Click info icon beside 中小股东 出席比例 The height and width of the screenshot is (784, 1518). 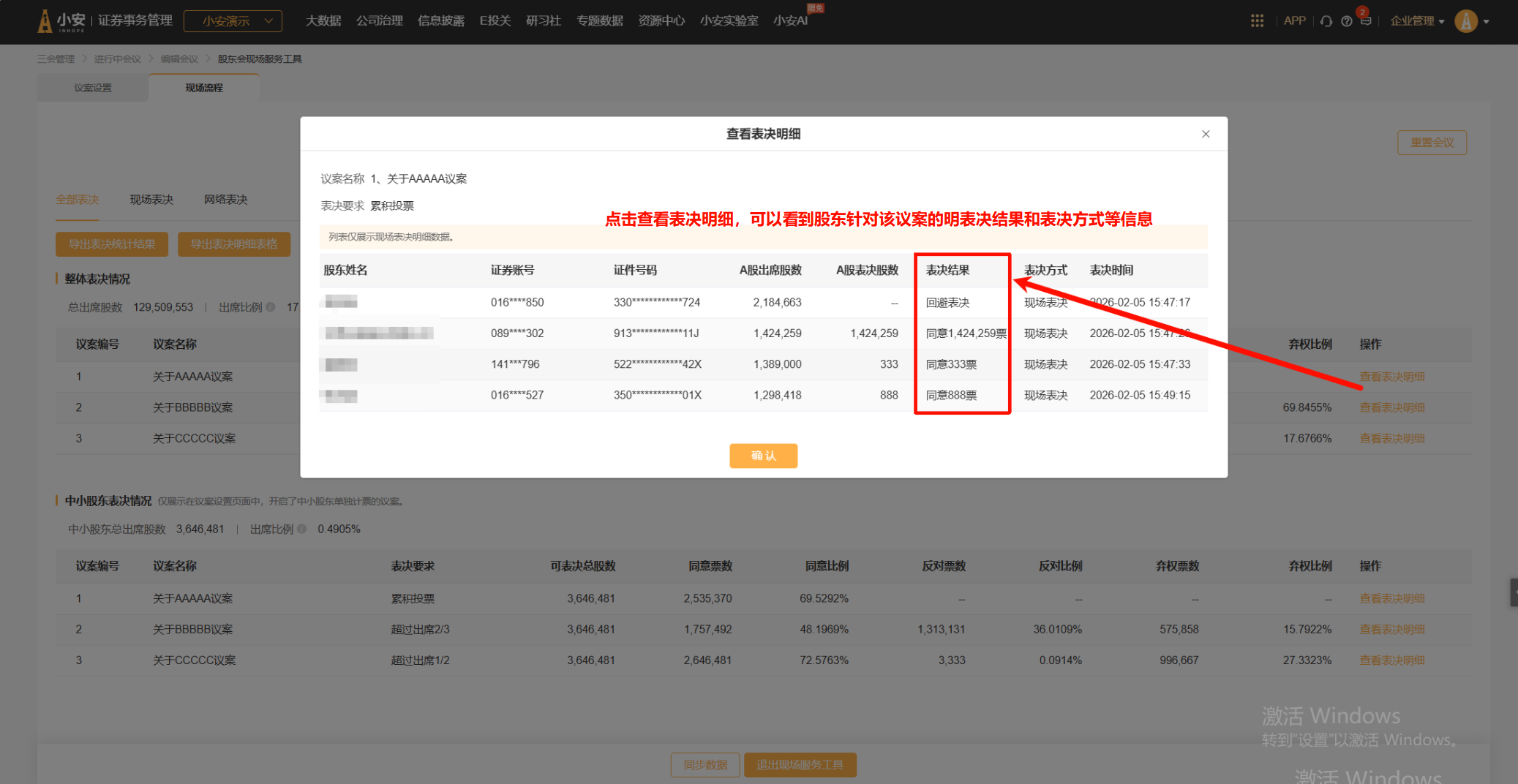(302, 529)
